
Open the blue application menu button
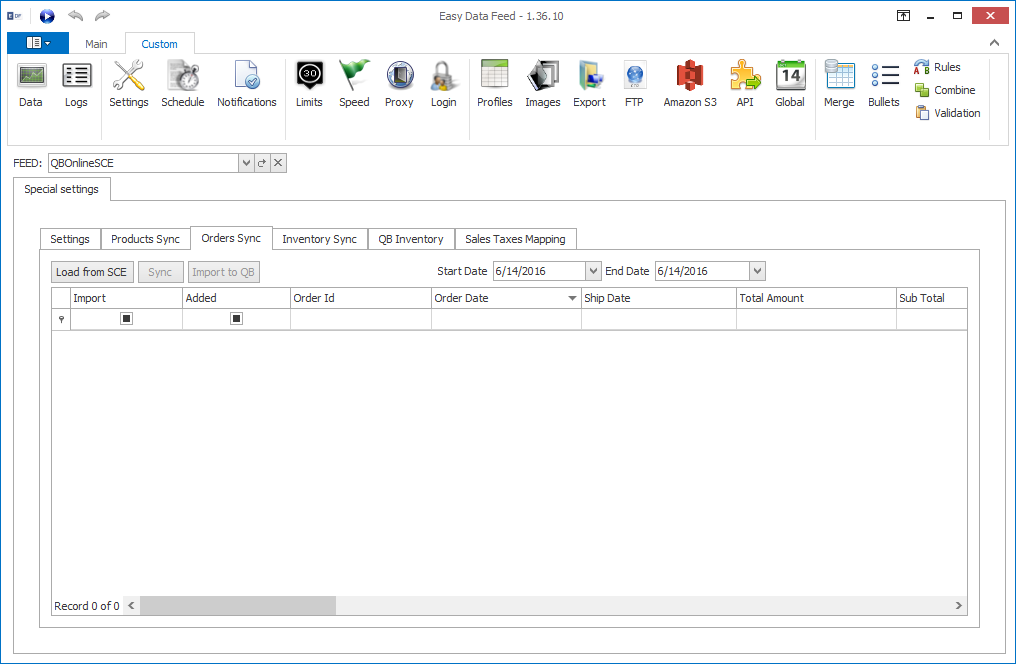point(38,43)
